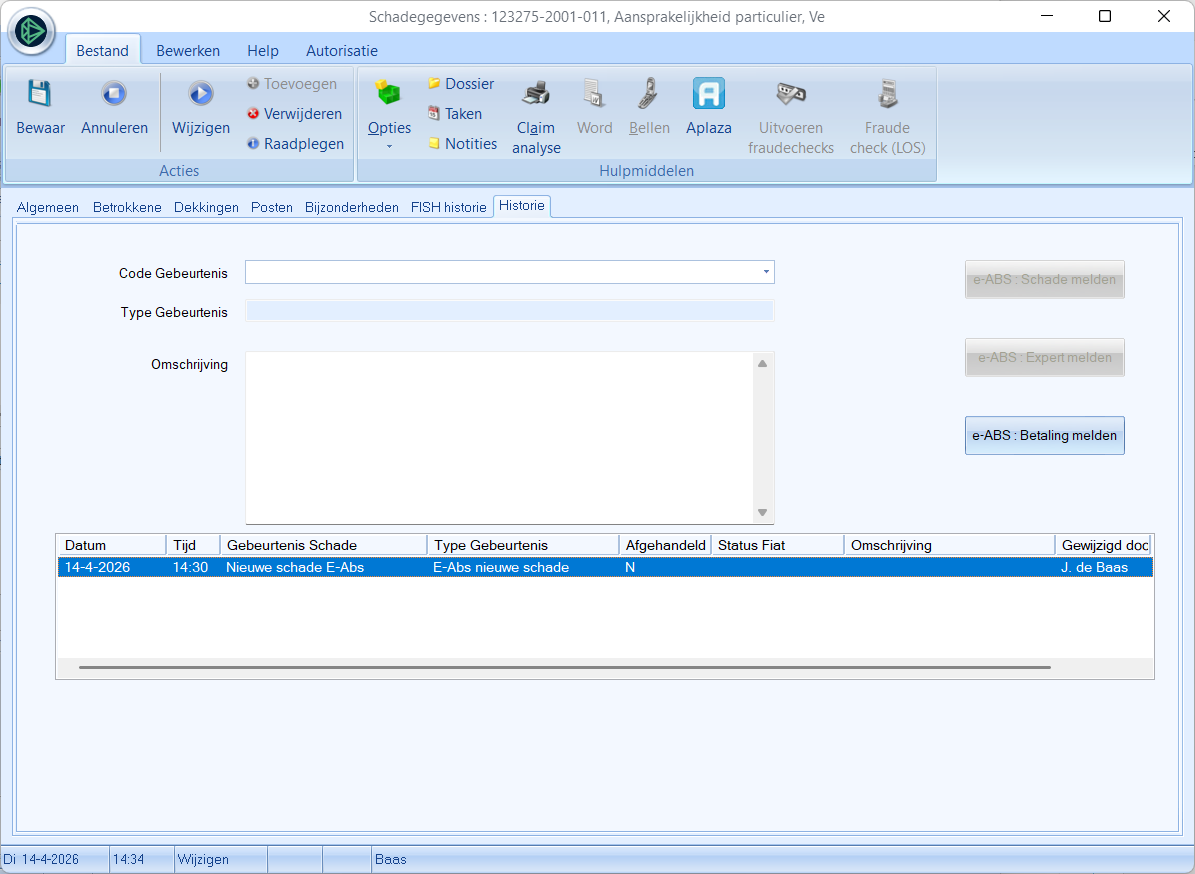This screenshot has height=874, width=1195.
Task: Sort by Gebeurtenis Schade column header
Action: click(324, 545)
